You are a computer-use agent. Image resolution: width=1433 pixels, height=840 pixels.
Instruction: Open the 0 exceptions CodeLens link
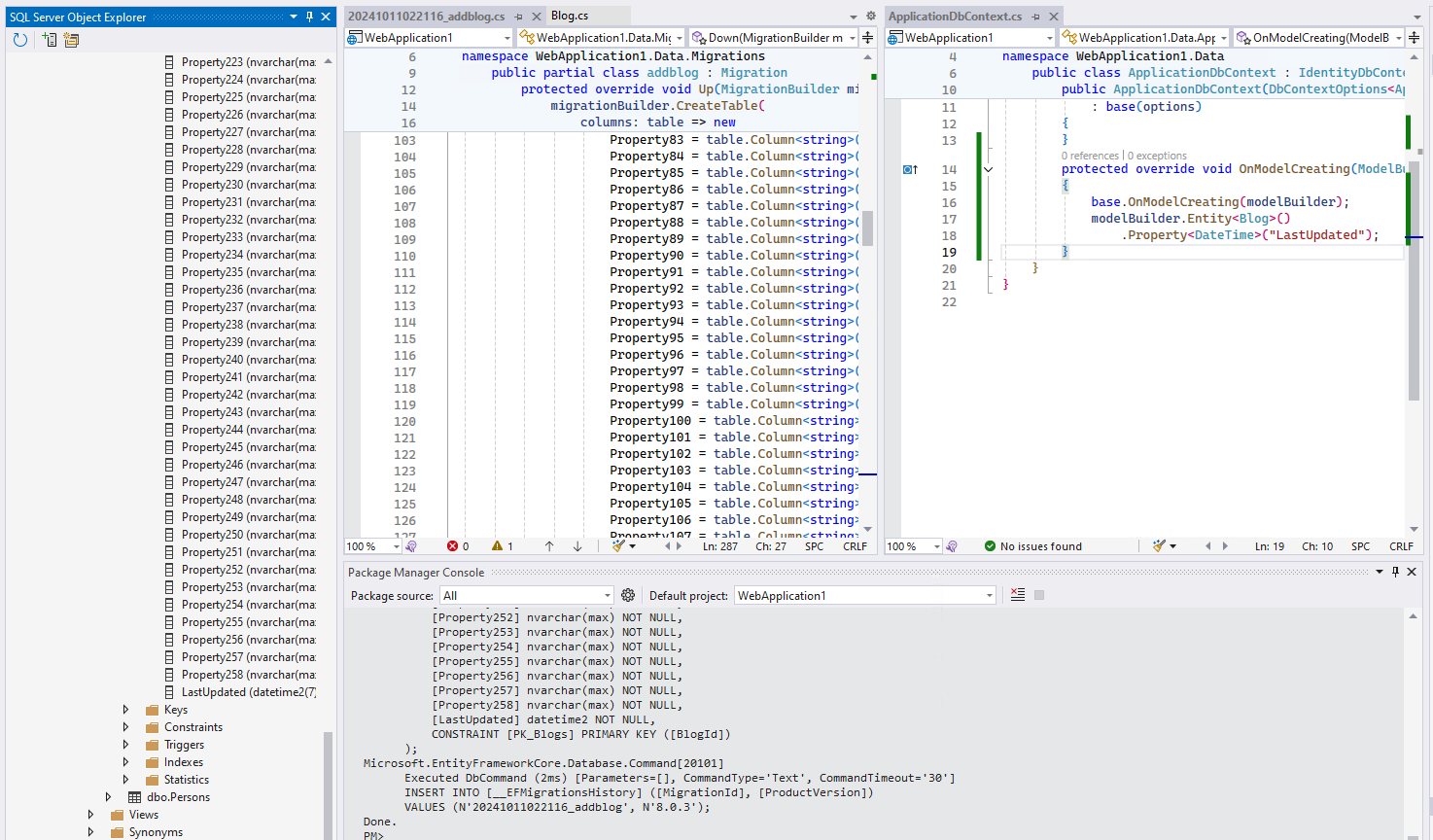click(1157, 156)
